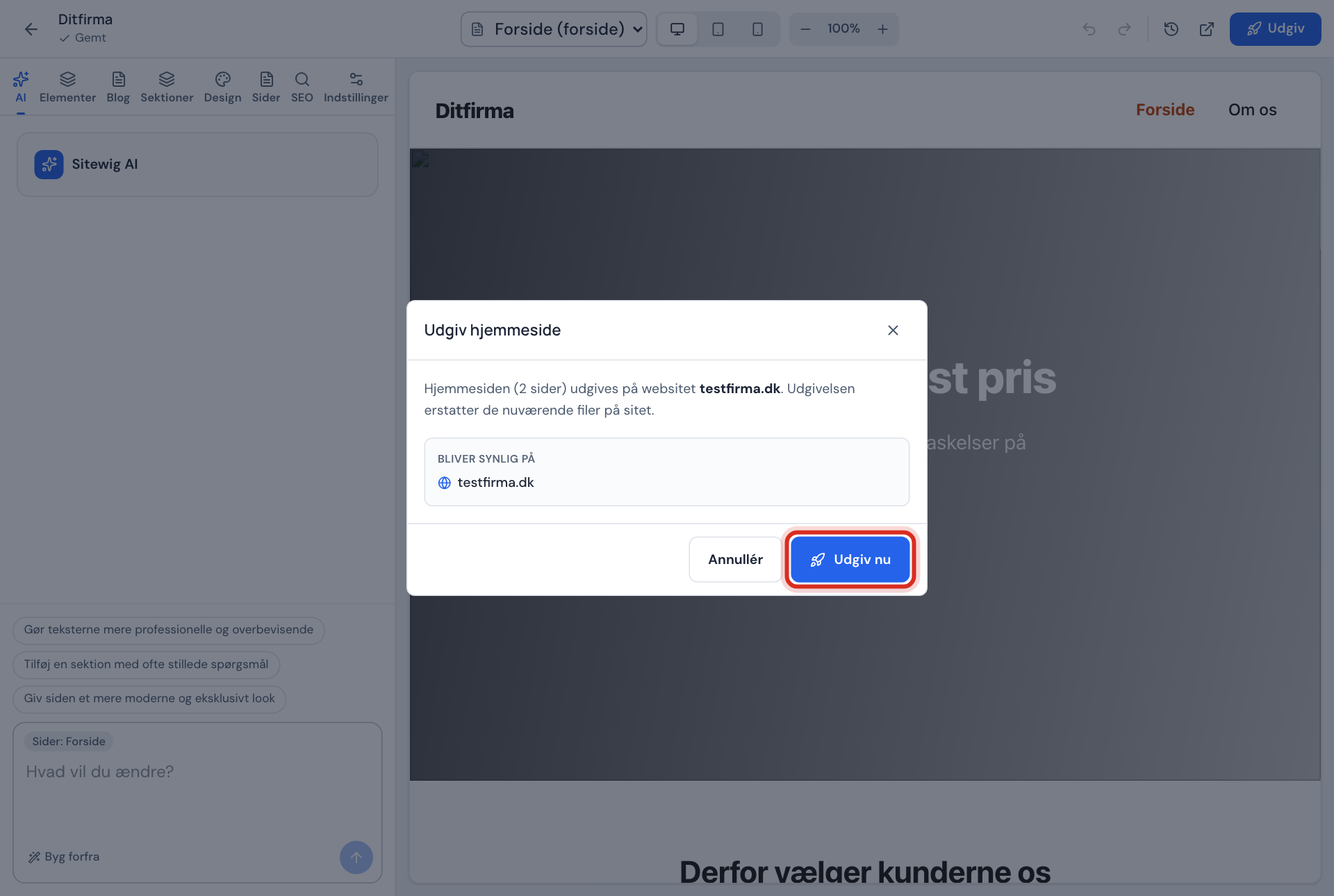This screenshot has width=1334, height=896.
Task: Open the version history clock icon
Action: (x=1171, y=29)
